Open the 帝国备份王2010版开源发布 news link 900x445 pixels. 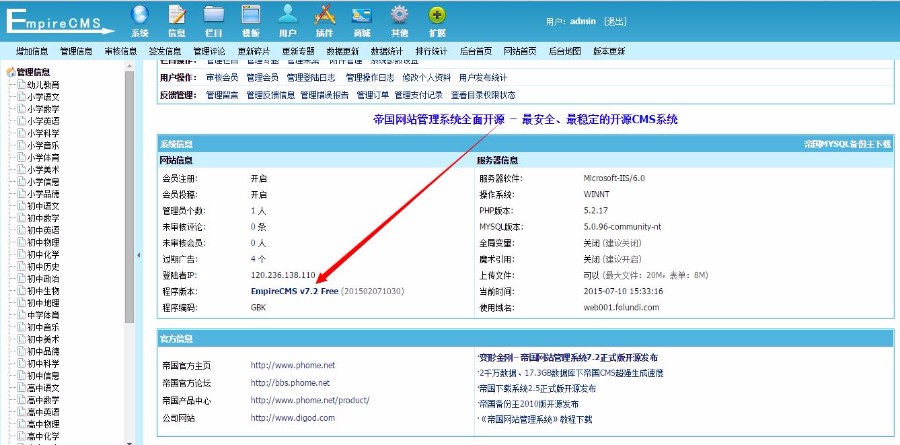click(x=529, y=404)
